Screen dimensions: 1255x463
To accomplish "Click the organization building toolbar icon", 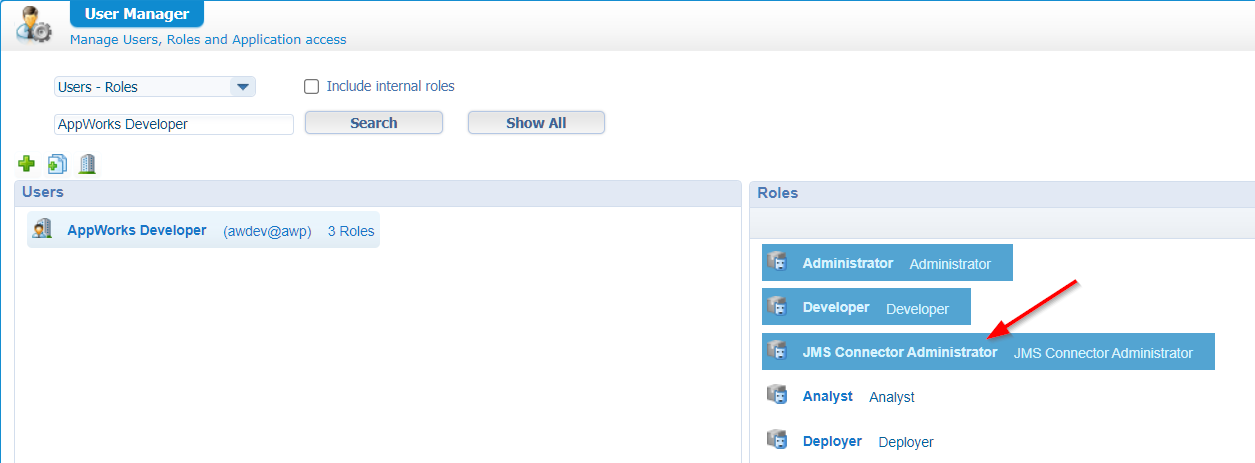I will click(87, 163).
